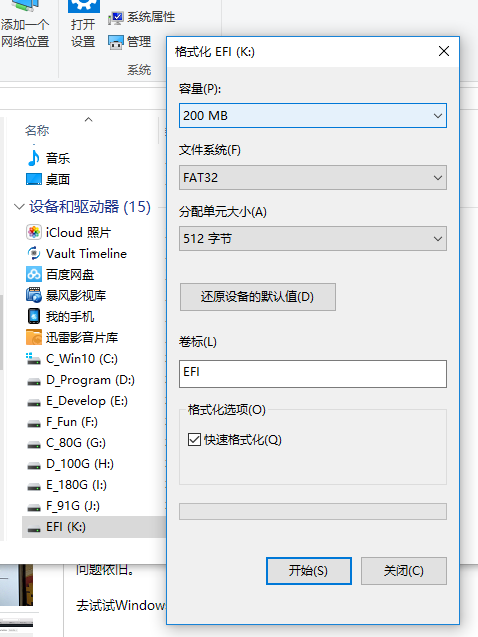Select the EFI (K:) drive item

pyautogui.click(x=94, y=527)
